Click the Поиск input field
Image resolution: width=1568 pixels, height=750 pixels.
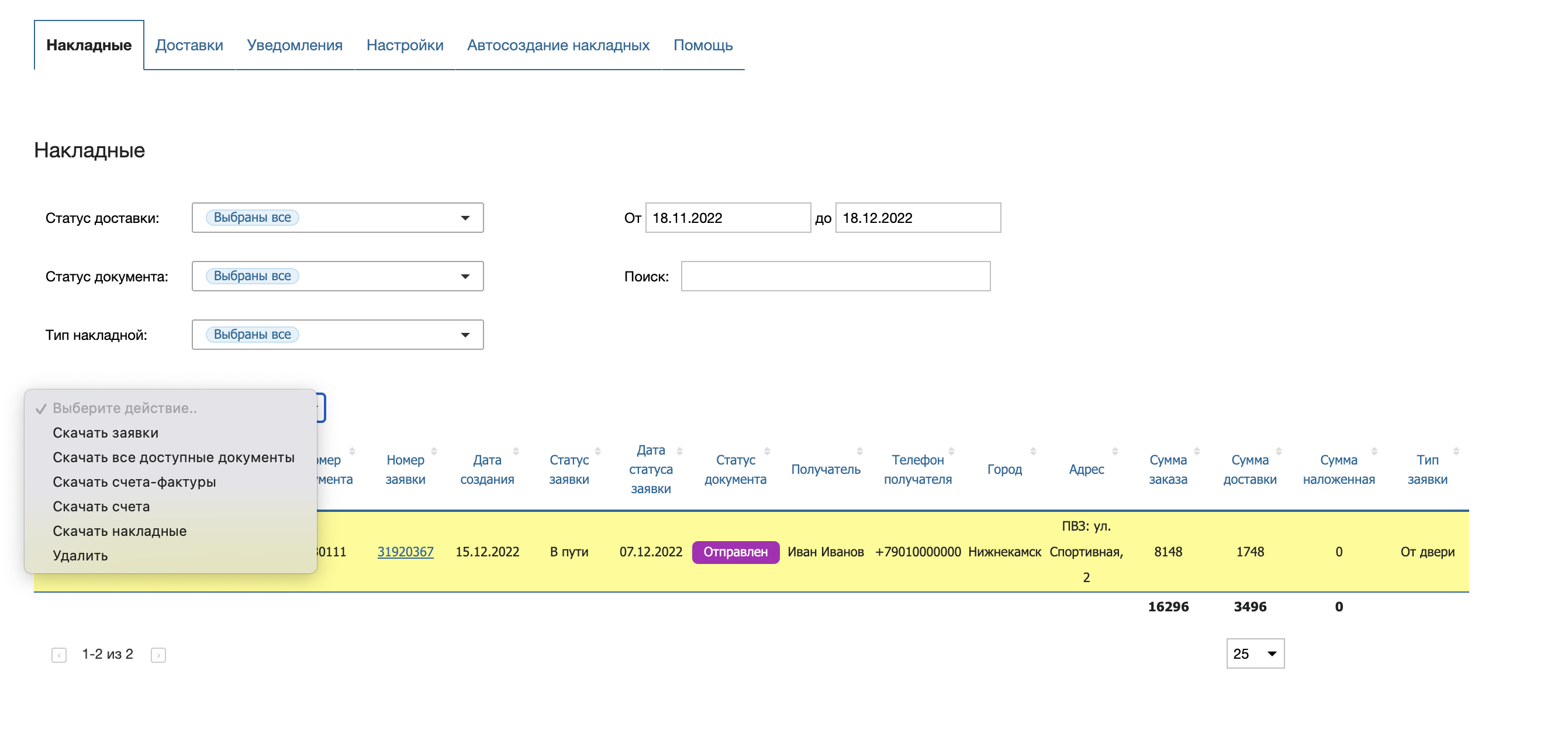[x=835, y=276]
